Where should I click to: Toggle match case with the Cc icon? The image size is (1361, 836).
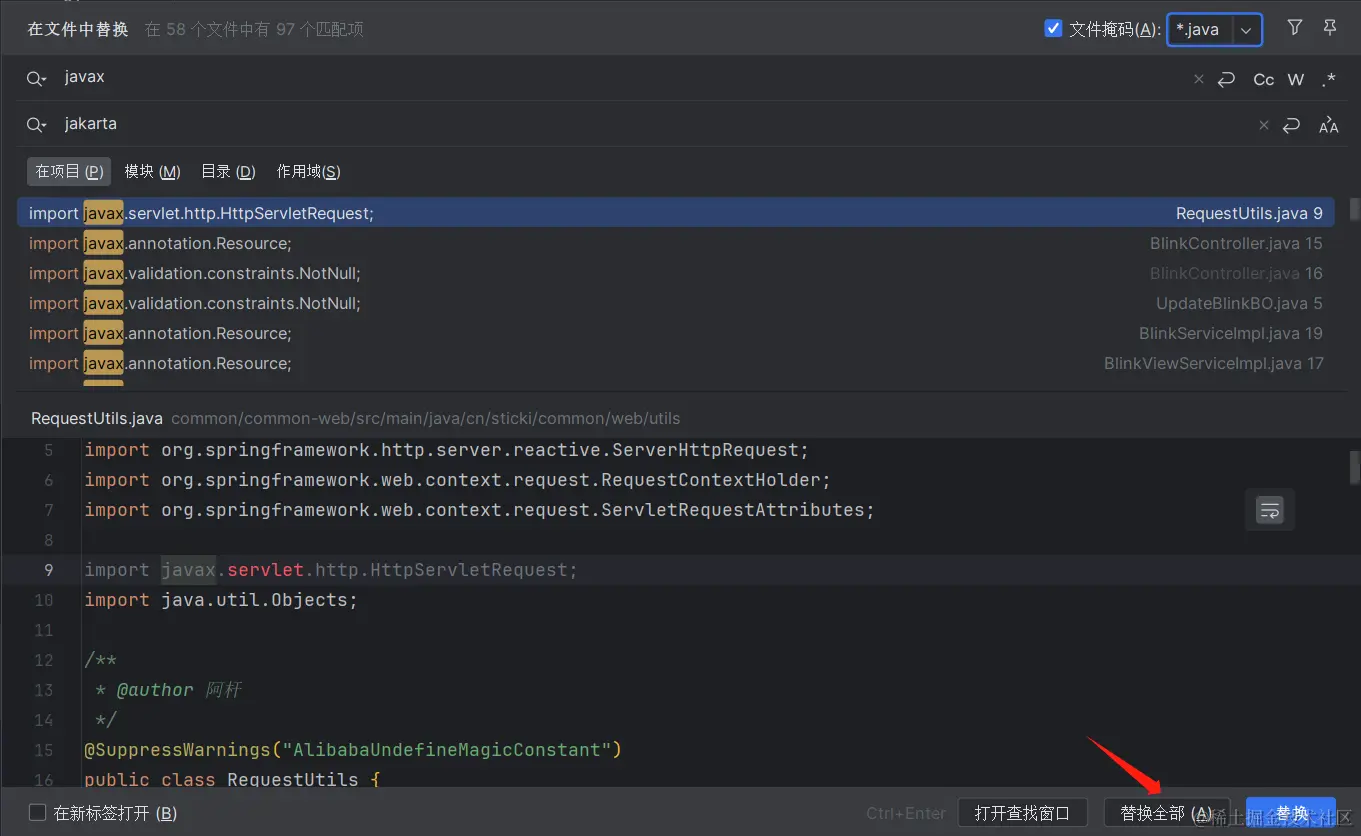[1262, 78]
